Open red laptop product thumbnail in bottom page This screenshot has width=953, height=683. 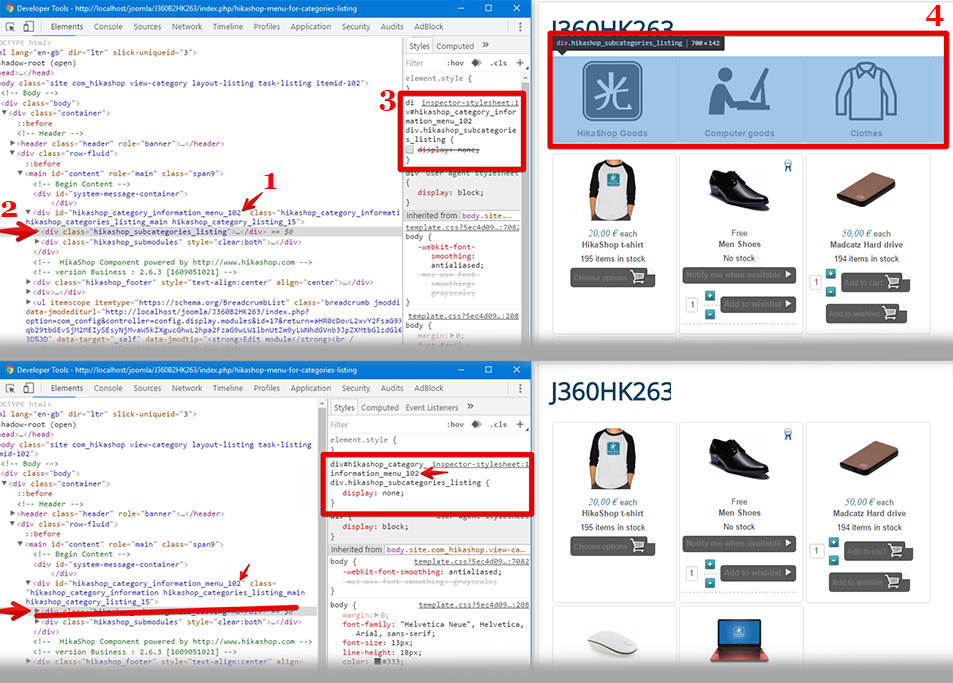(739, 640)
